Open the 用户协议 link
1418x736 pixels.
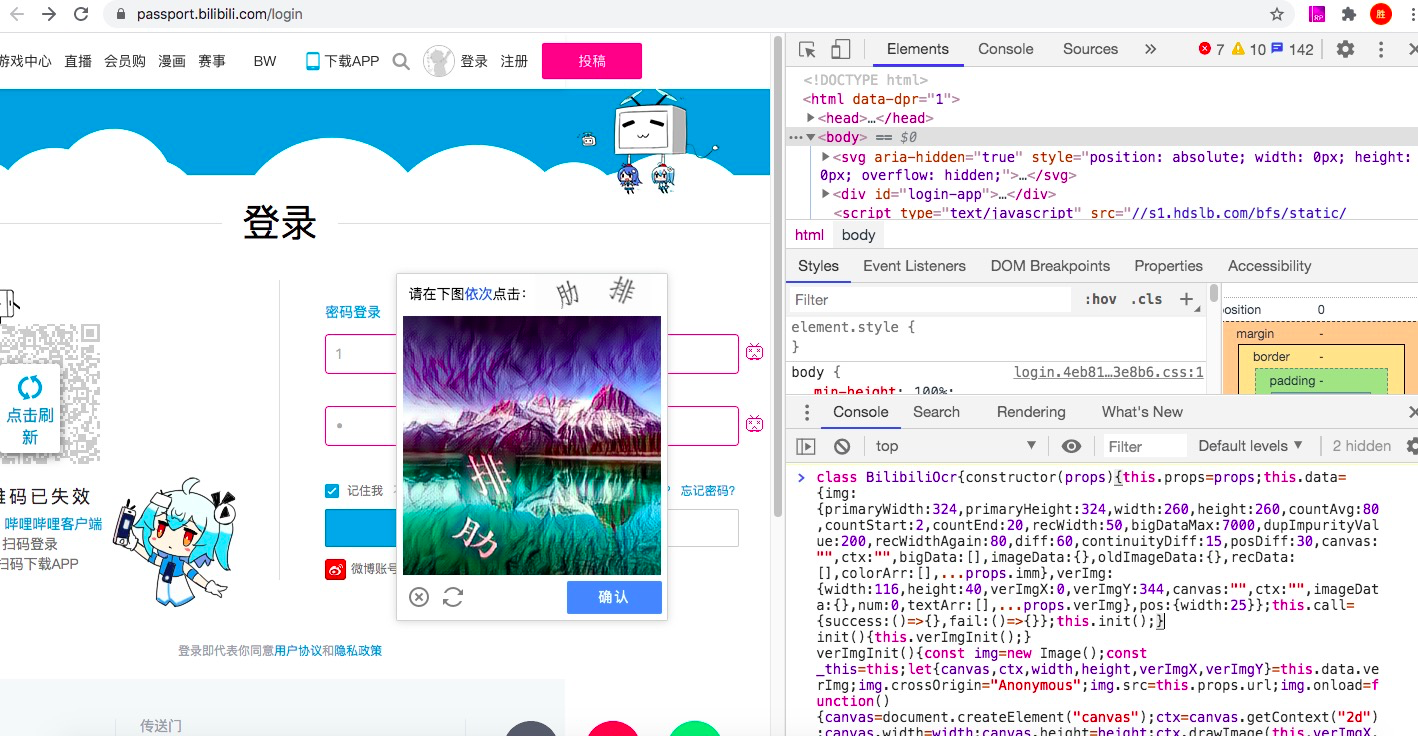(x=298, y=651)
